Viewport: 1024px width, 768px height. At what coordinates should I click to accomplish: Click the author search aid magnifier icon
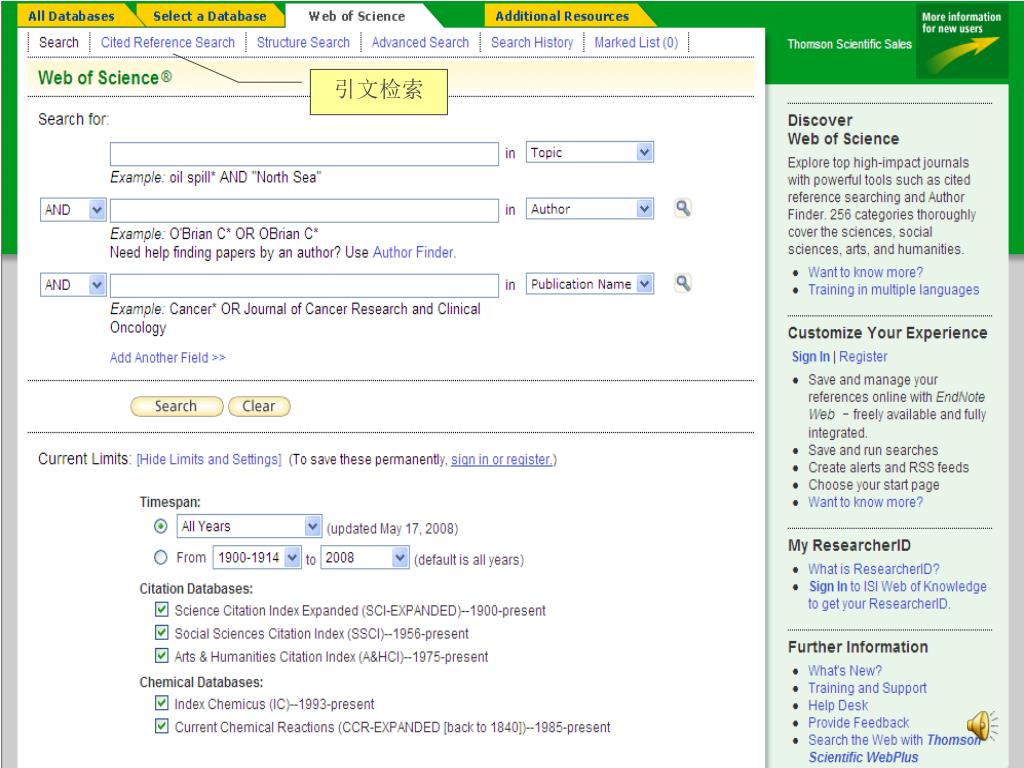[x=682, y=209]
